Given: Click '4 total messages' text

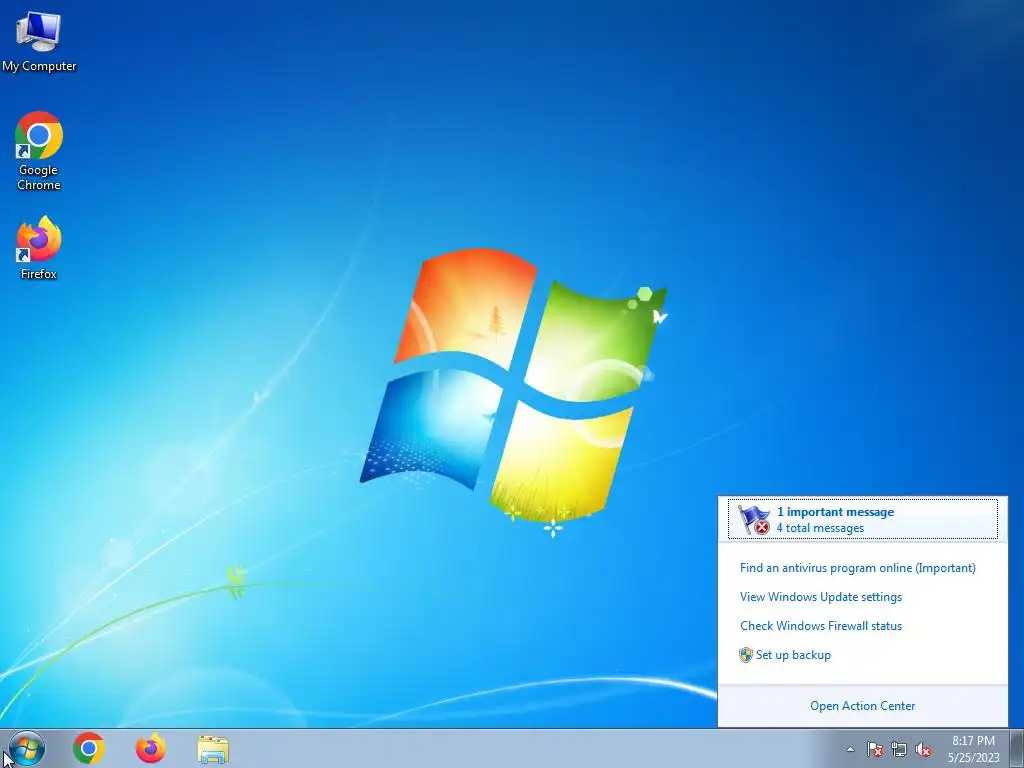Looking at the screenshot, I should pyautogui.click(x=820, y=528).
